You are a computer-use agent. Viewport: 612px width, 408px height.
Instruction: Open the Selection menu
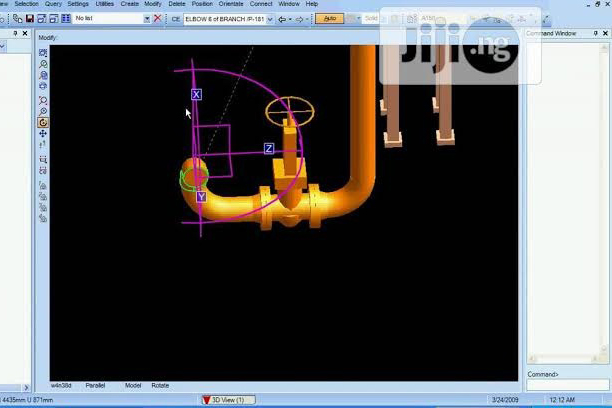coord(27,4)
